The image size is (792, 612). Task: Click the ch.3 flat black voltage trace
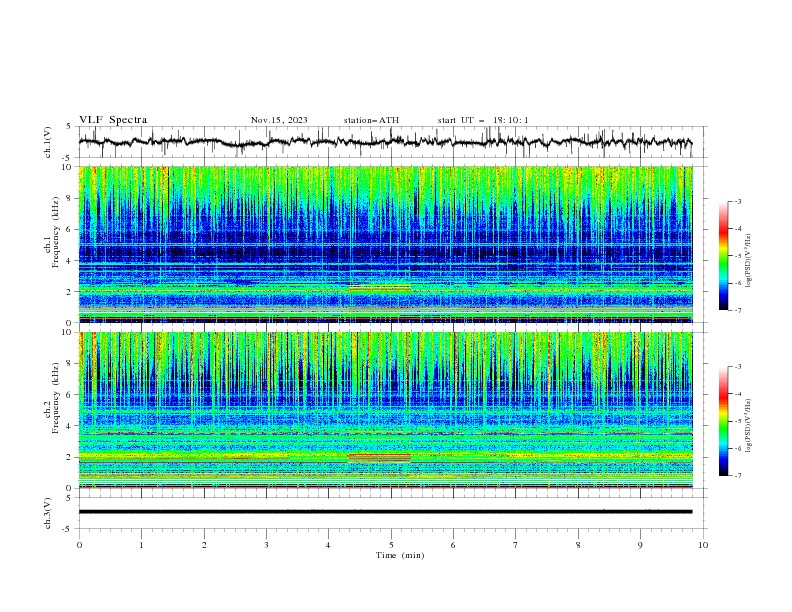coord(385,512)
